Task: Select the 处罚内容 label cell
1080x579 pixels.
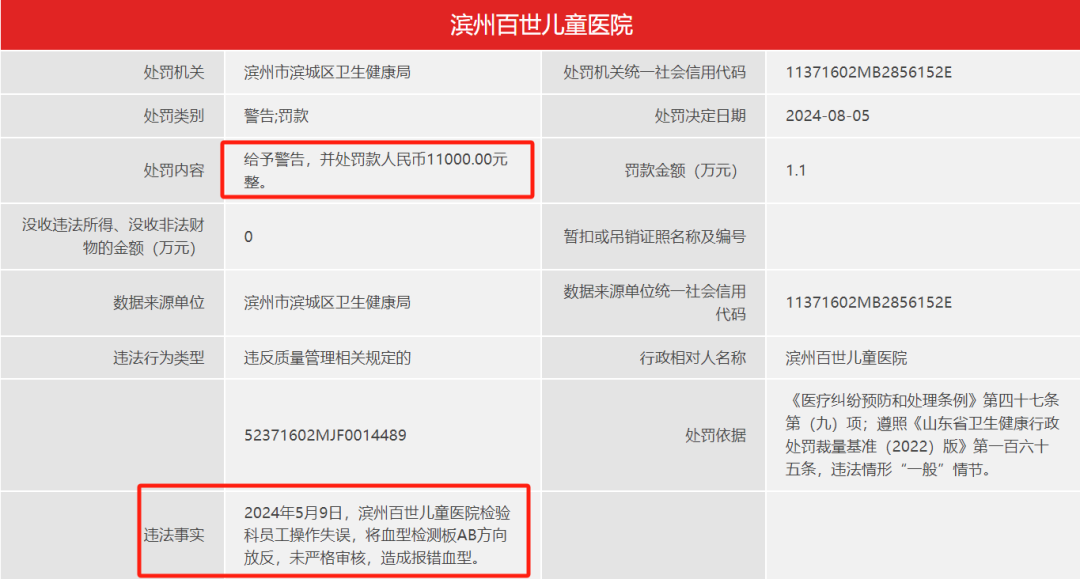Action: tap(174, 171)
